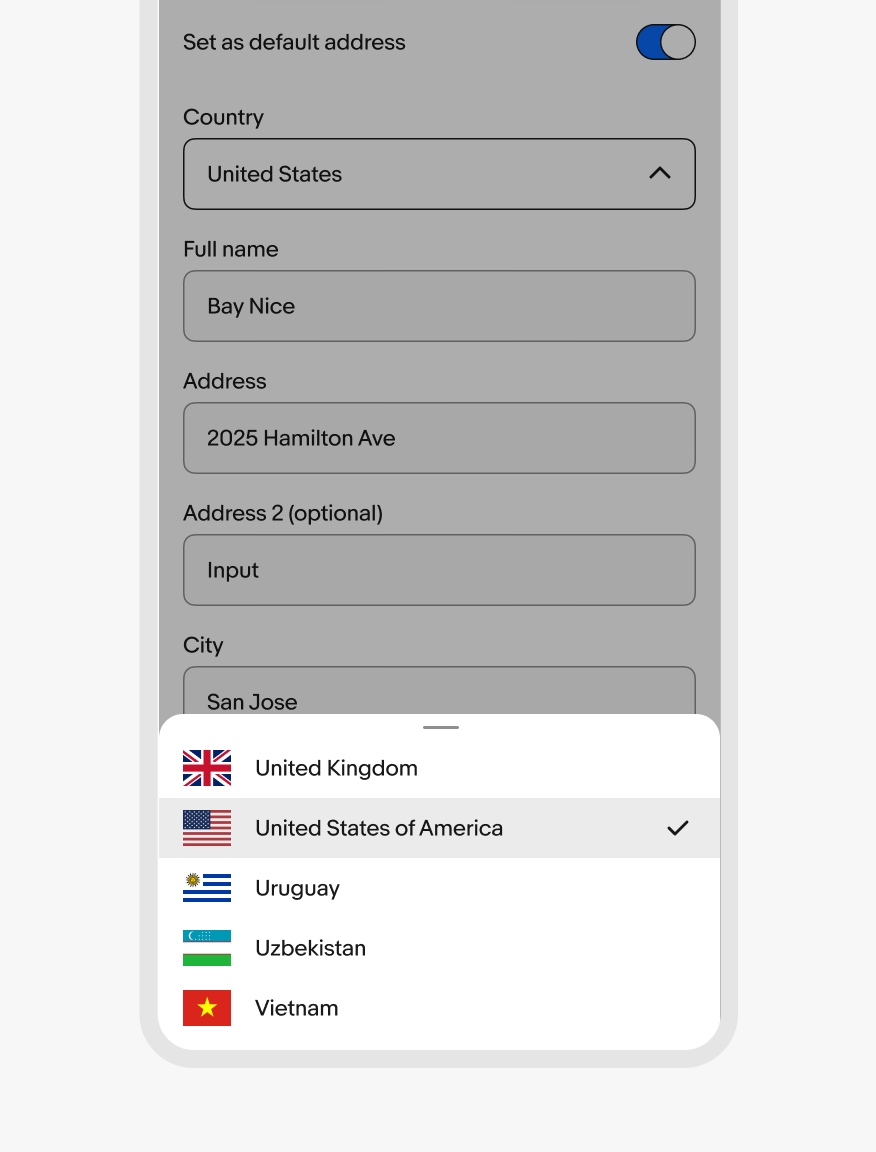
Task: Click the United States flag icon
Action: coord(207,828)
